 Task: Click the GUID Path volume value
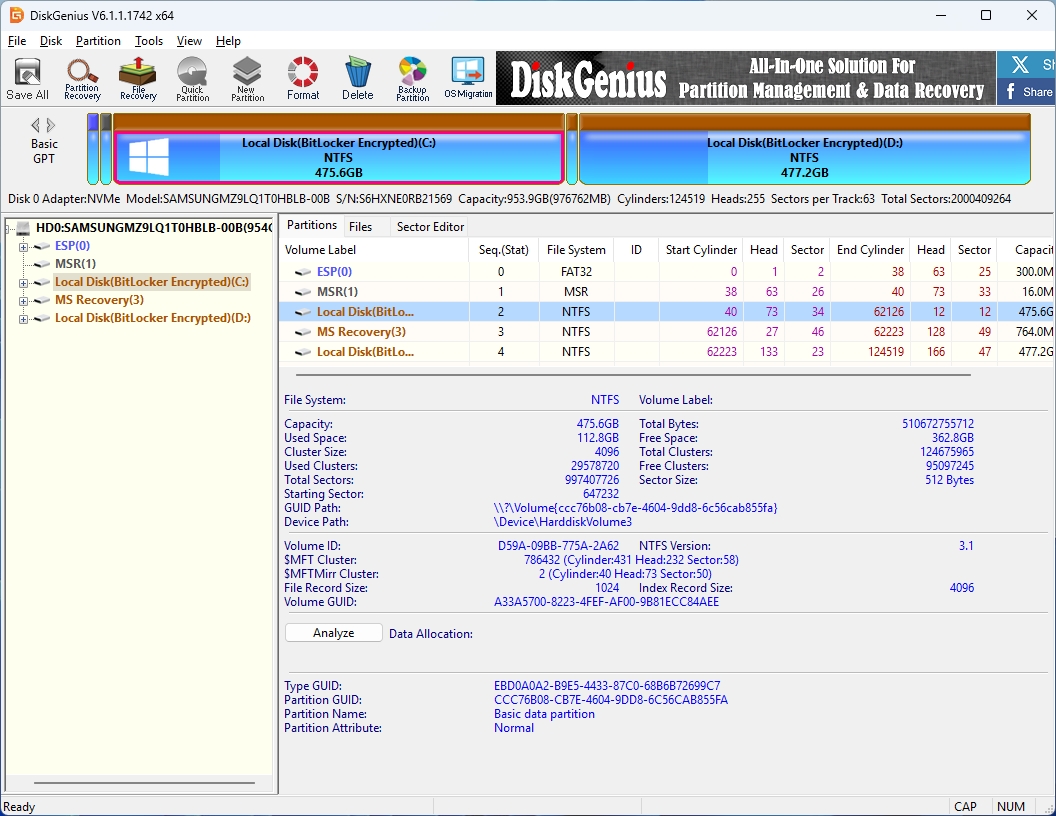(x=635, y=508)
